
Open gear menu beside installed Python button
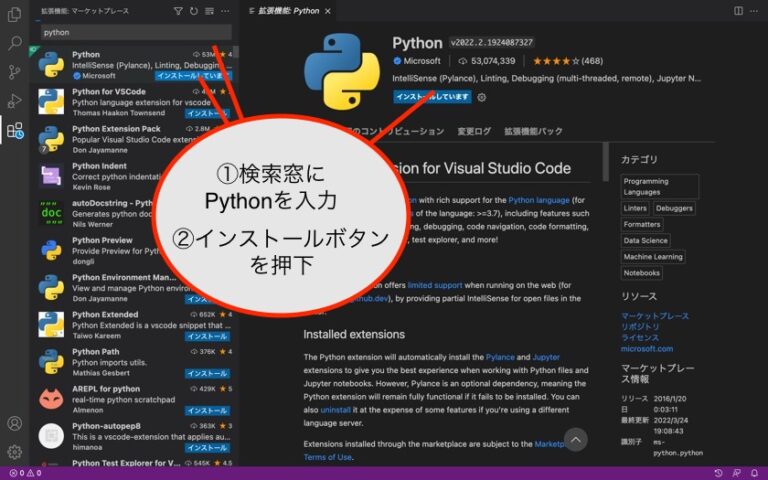pyautogui.click(x=482, y=97)
